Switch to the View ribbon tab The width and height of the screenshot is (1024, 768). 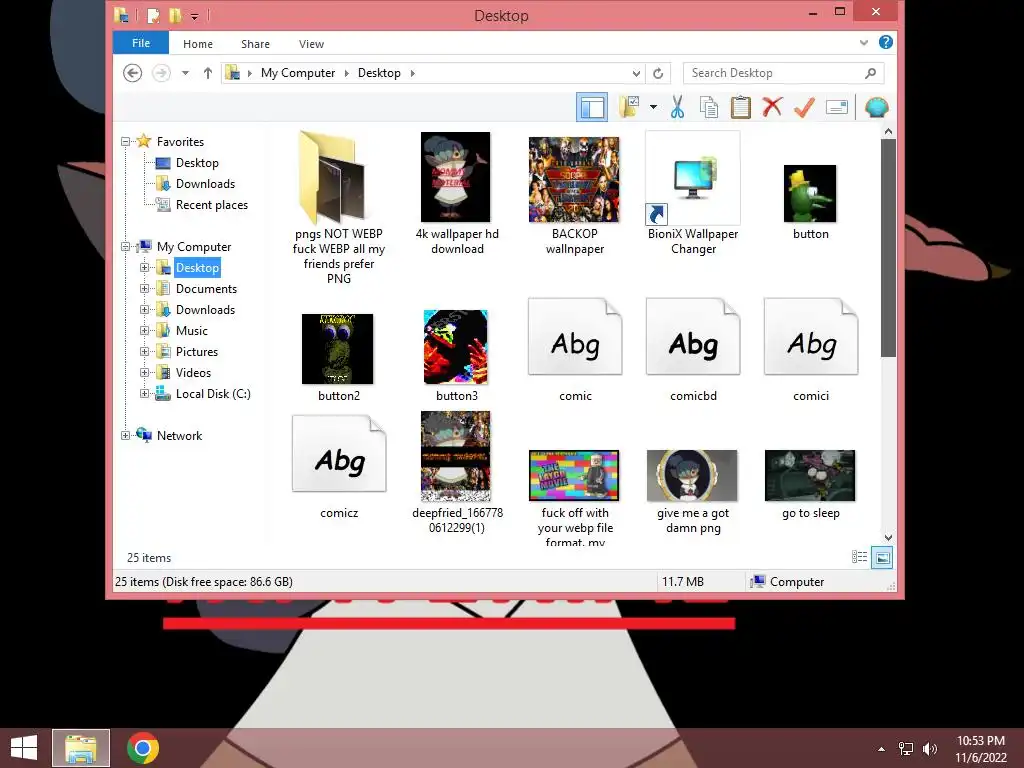click(312, 44)
